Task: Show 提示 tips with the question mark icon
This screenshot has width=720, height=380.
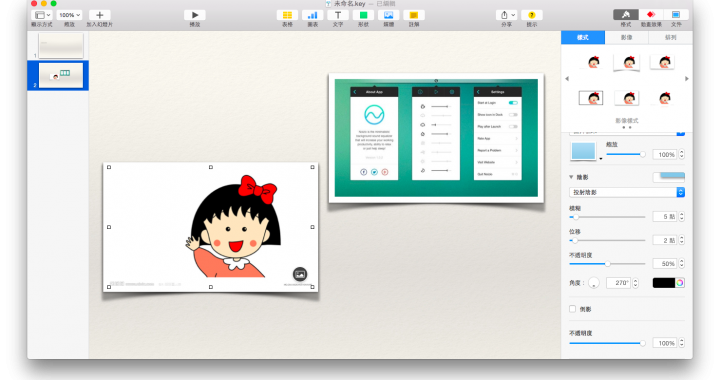Action: point(532,15)
